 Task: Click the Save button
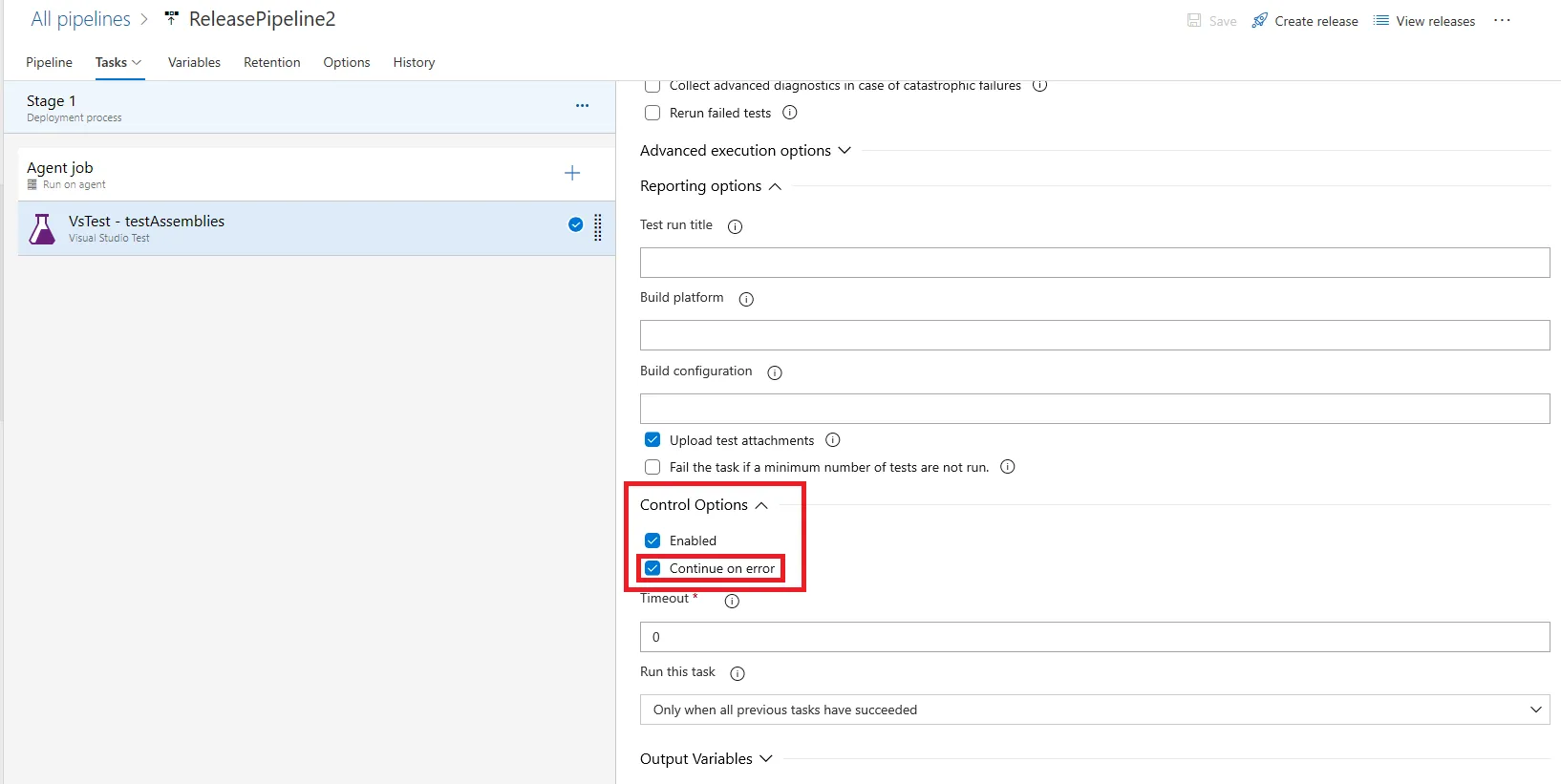[1211, 21]
